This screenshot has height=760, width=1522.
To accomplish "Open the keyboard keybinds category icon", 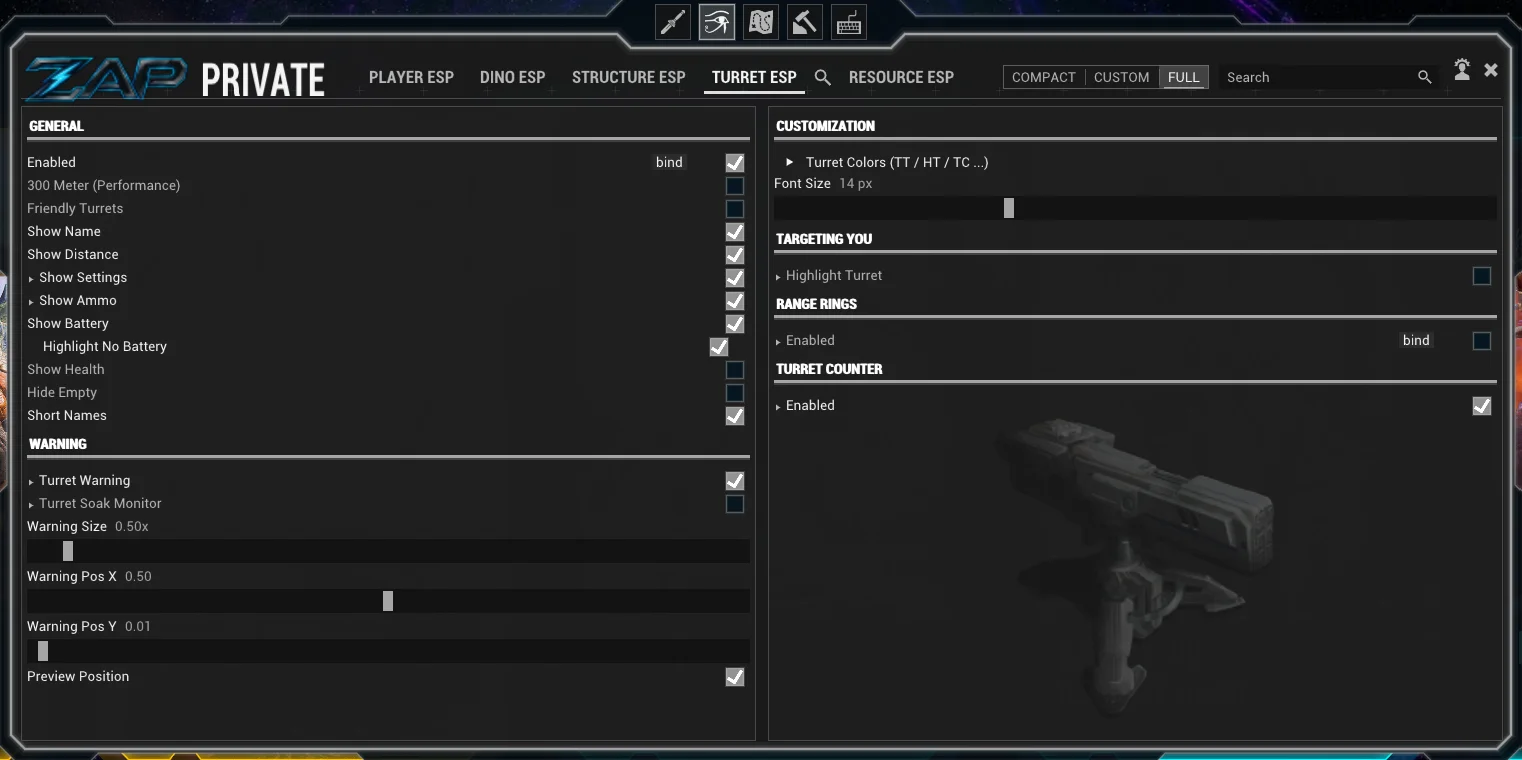I will point(849,22).
